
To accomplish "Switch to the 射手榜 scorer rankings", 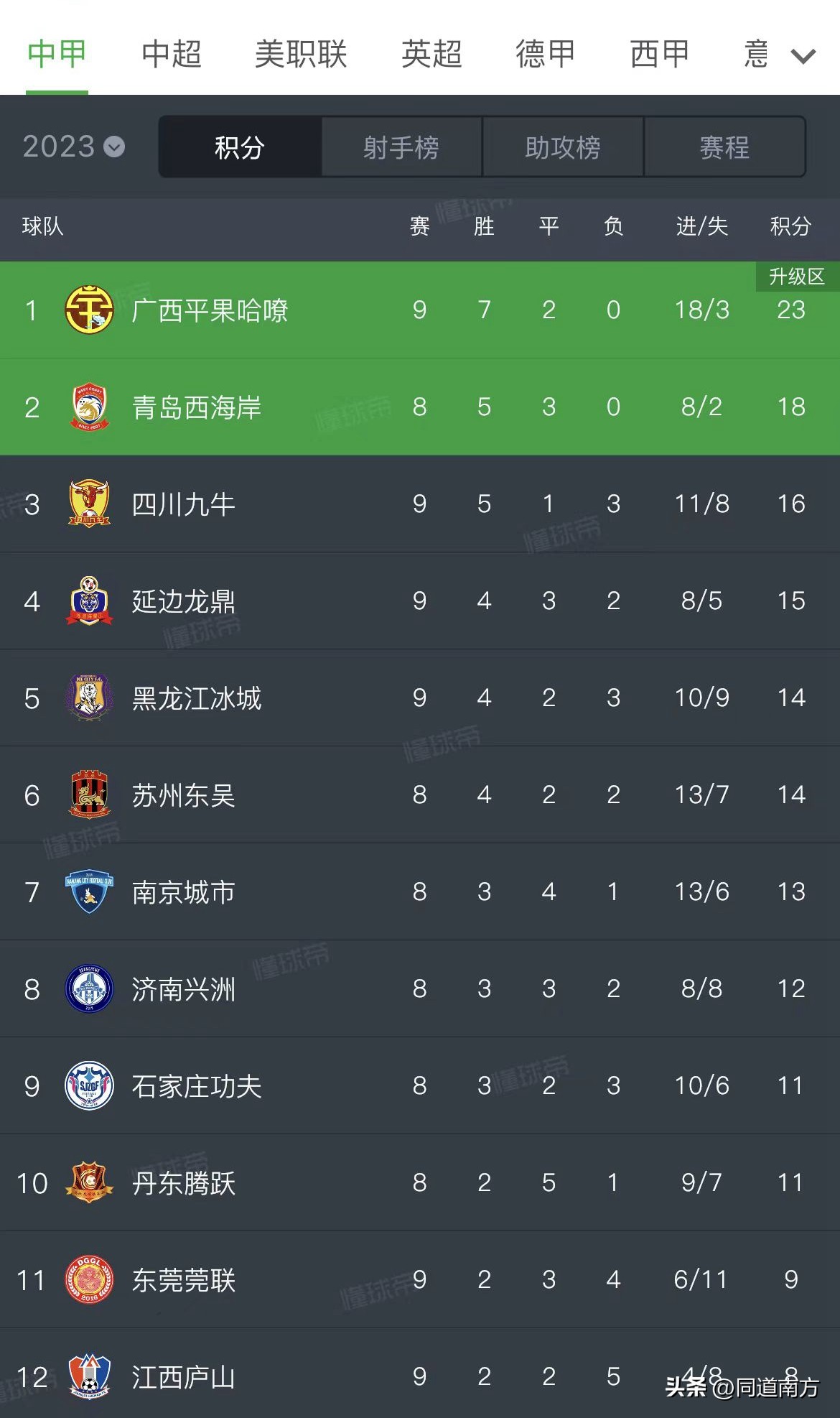I will [401, 147].
